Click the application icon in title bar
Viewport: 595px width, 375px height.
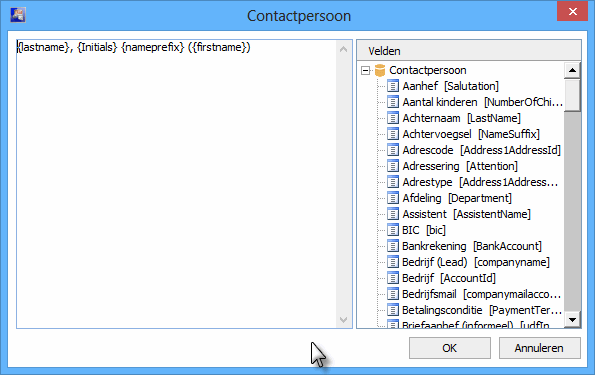(18, 16)
